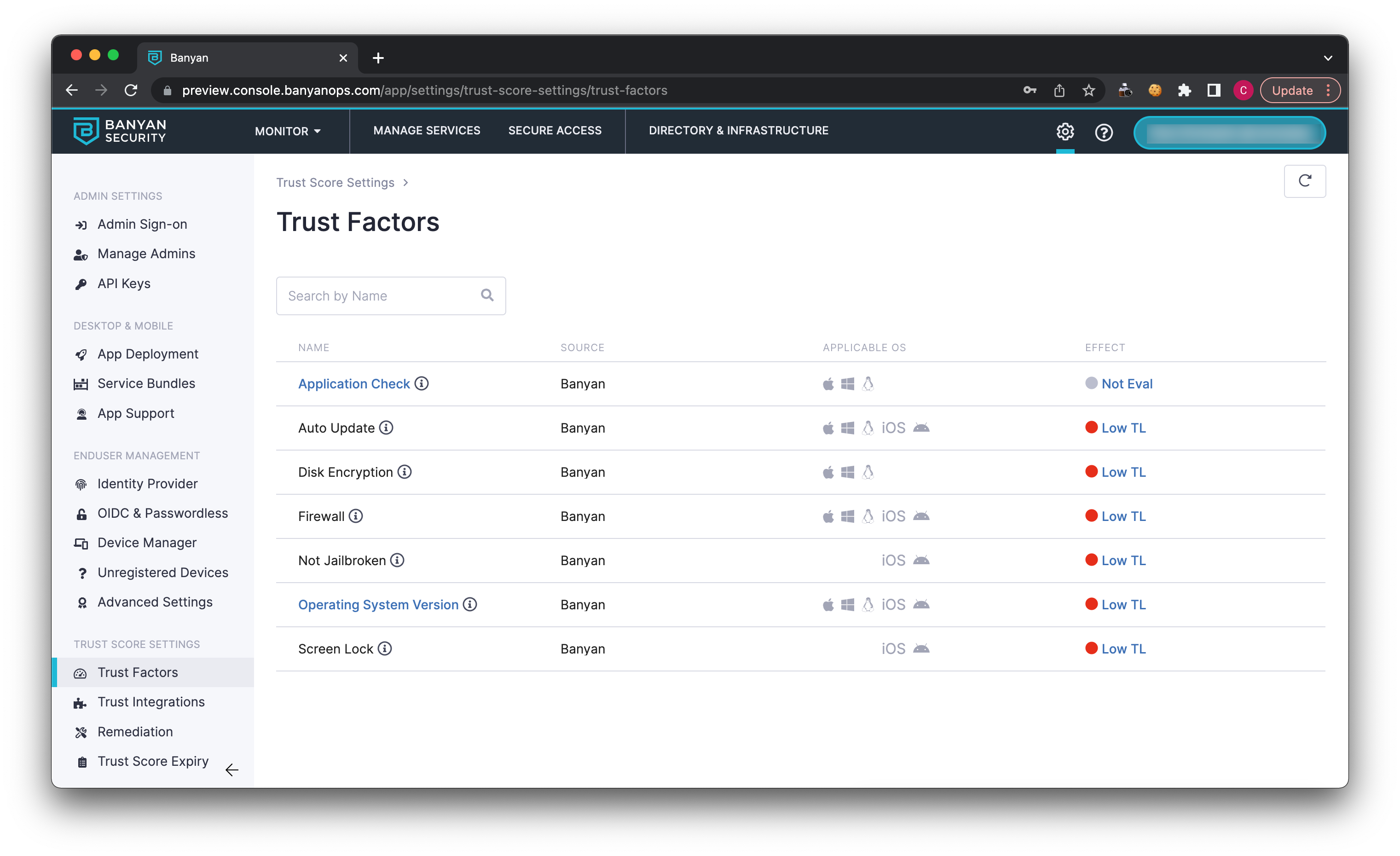Collapse sidebar with the left arrow
Viewport: 1400px width, 856px height.
232,769
